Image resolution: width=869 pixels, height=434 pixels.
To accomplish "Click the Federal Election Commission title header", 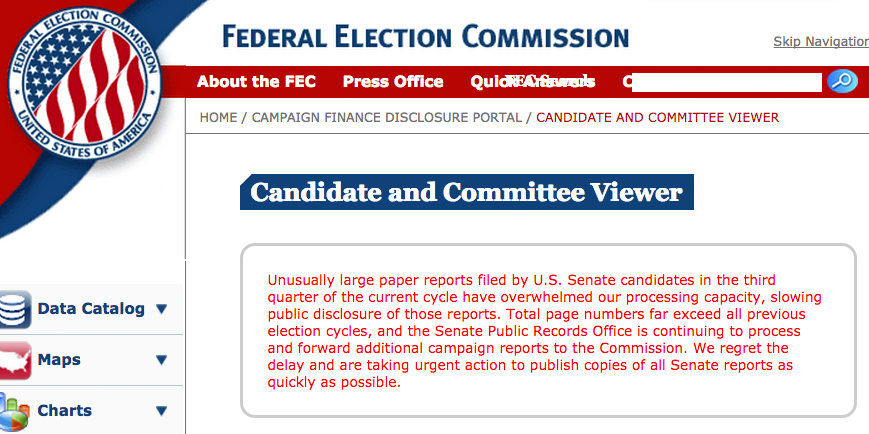I will click(426, 37).
